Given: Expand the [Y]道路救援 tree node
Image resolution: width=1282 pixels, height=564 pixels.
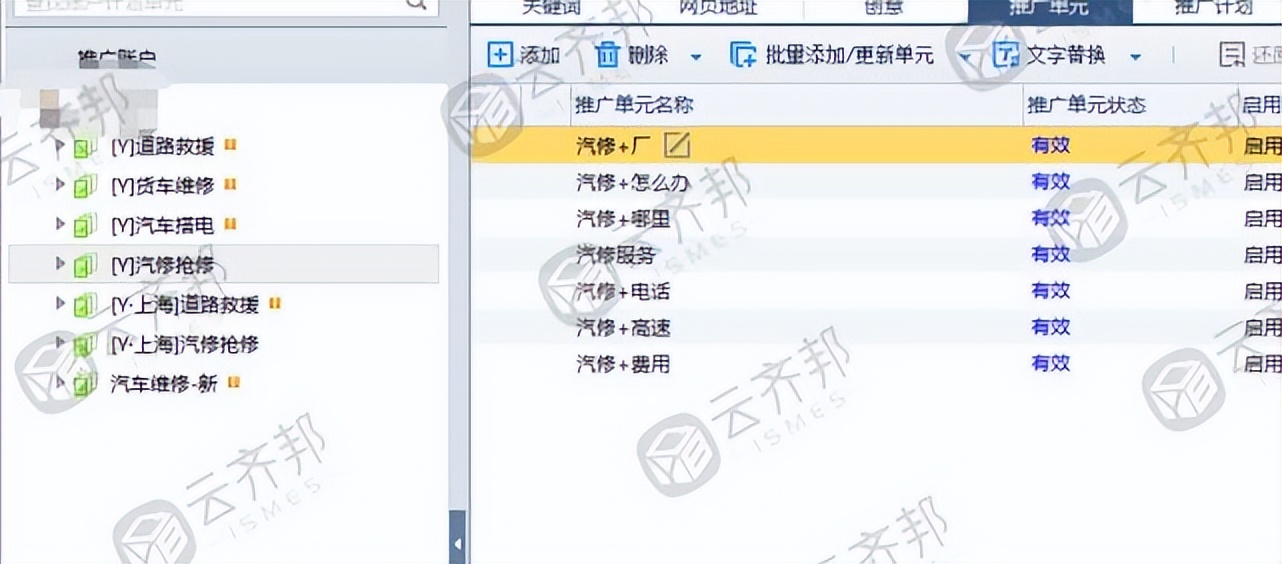Looking at the screenshot, I should (61, 146).
